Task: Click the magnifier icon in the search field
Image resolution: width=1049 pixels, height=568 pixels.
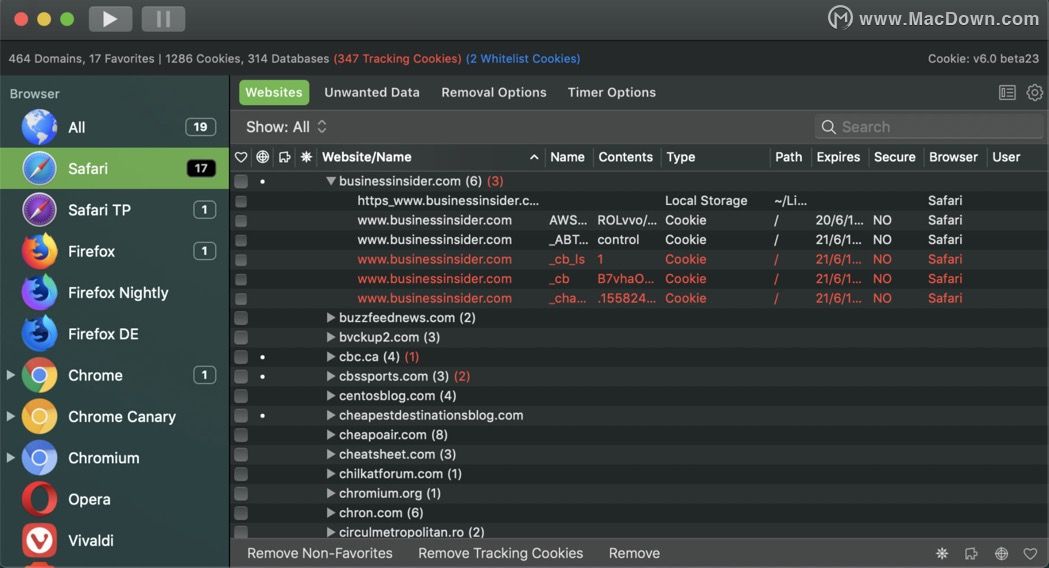Action: pyautogui.click(x=828, y=127)
